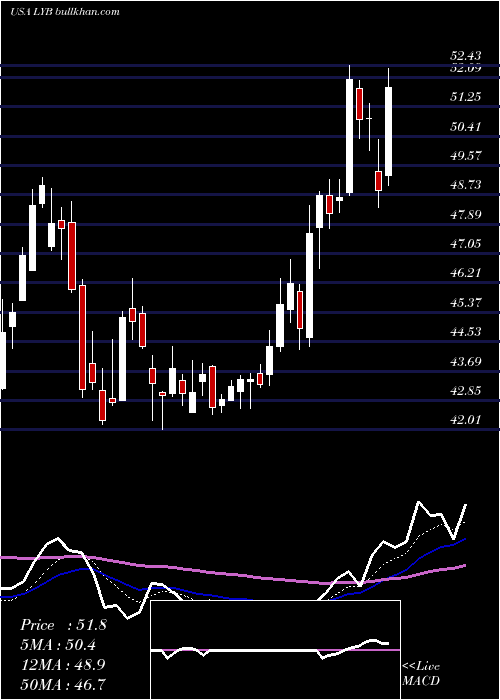This screenshot has height=700, width=500.
Task: Select the 42.01 price axis label
Action: [466, 420]
